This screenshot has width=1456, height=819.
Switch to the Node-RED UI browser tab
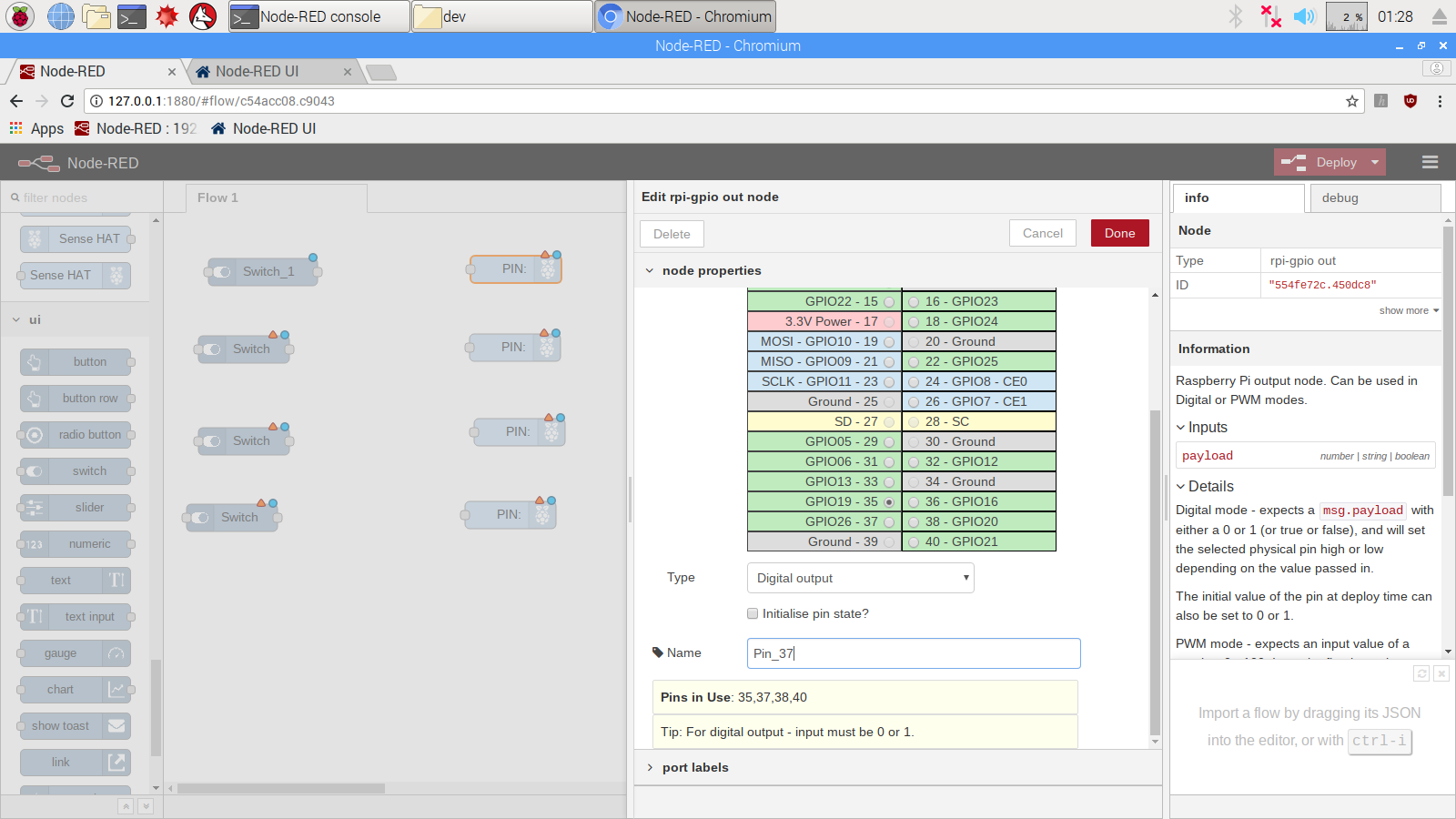pos(273,71)
